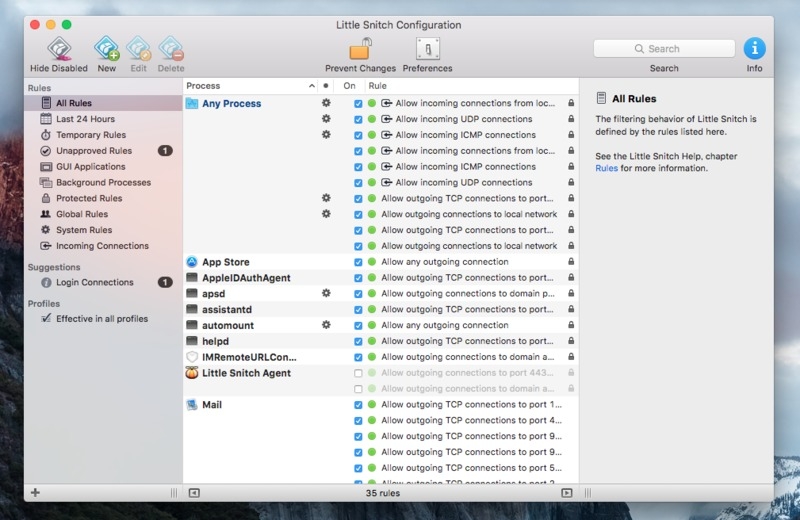Click the Unapproved Rules badge count
Viewport: 800px width, 520px height.
pos(165,151)
